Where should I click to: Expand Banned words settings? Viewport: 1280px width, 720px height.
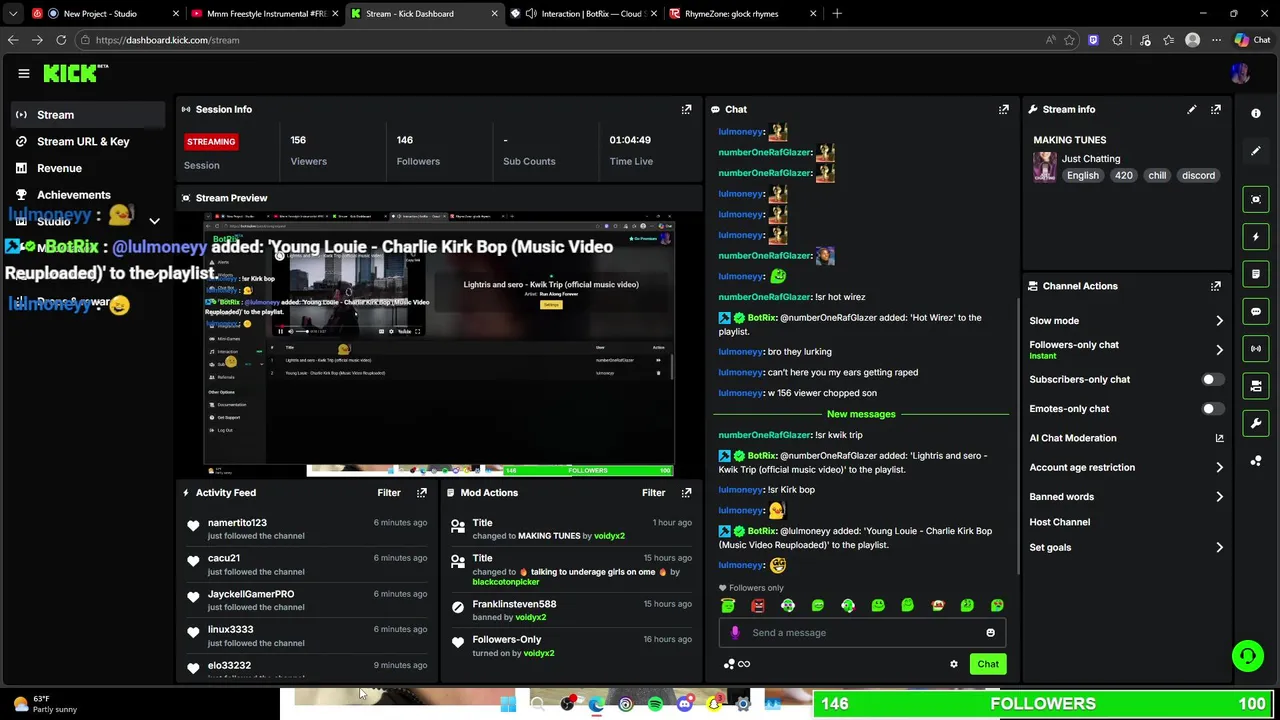point(1219,497)
